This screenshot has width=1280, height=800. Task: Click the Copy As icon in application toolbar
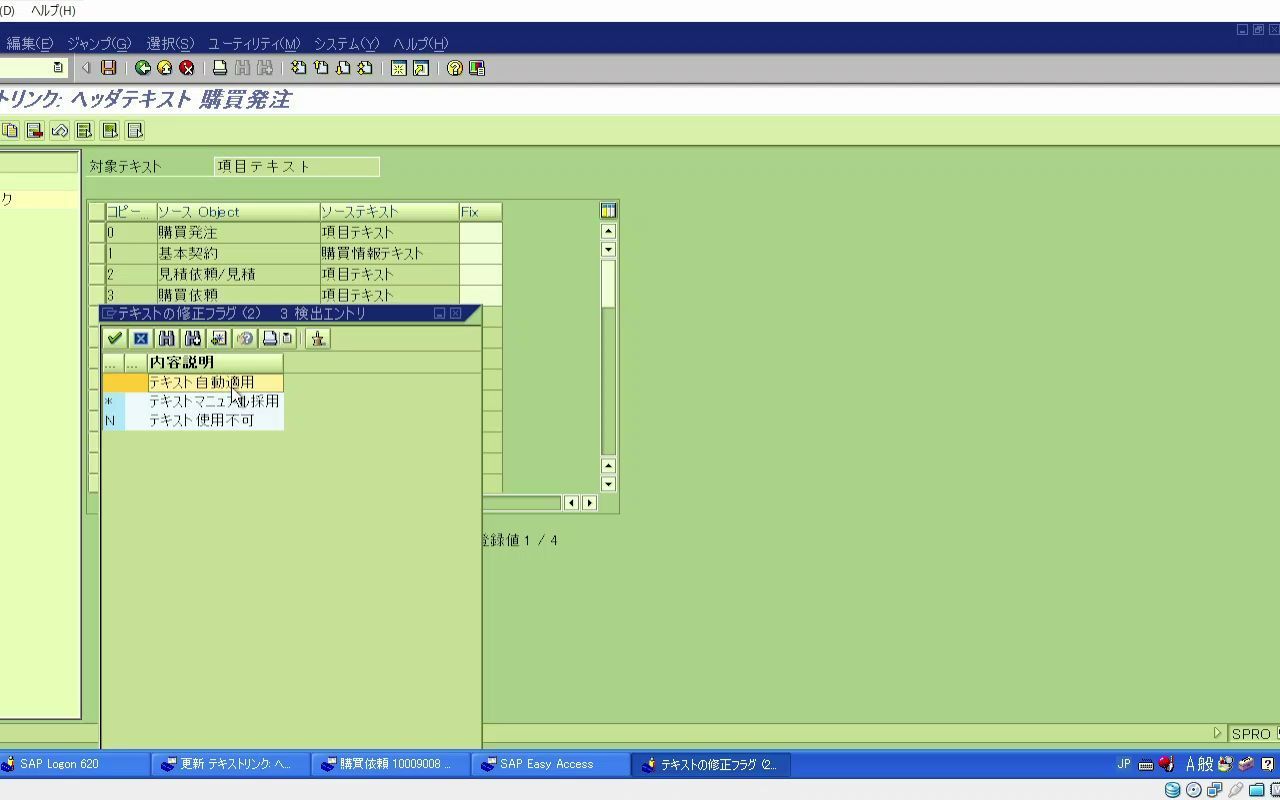(10, 130)
